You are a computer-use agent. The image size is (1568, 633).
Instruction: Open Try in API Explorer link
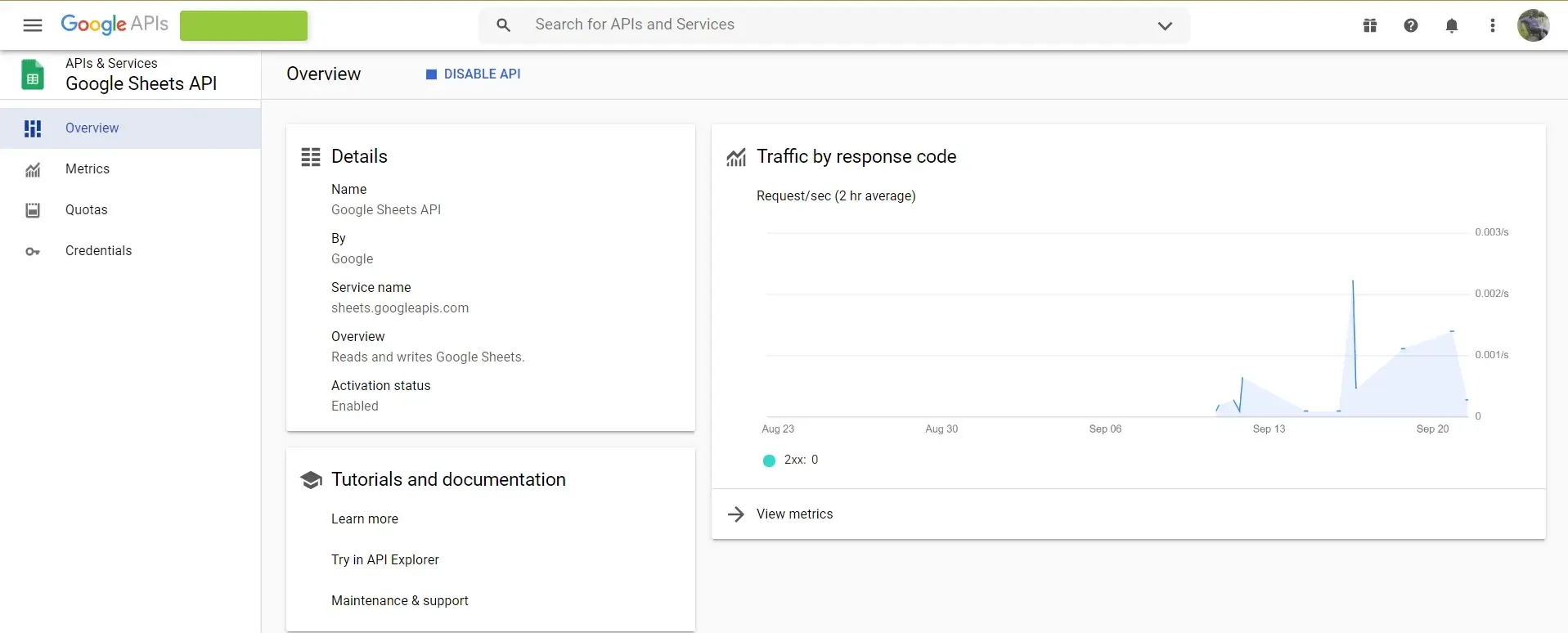tap(385, 560)
